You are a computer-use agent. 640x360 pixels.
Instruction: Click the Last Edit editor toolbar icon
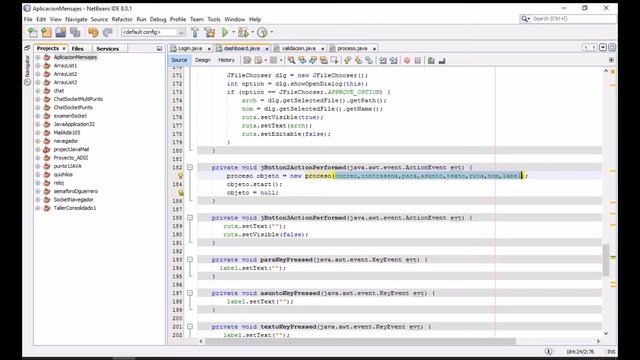point(247,60)
